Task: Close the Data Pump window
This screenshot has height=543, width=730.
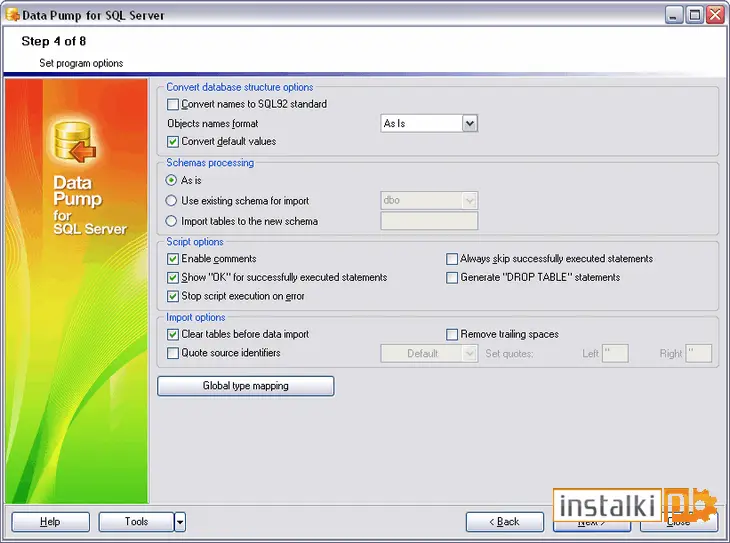Action: click(x=716, y=15)
